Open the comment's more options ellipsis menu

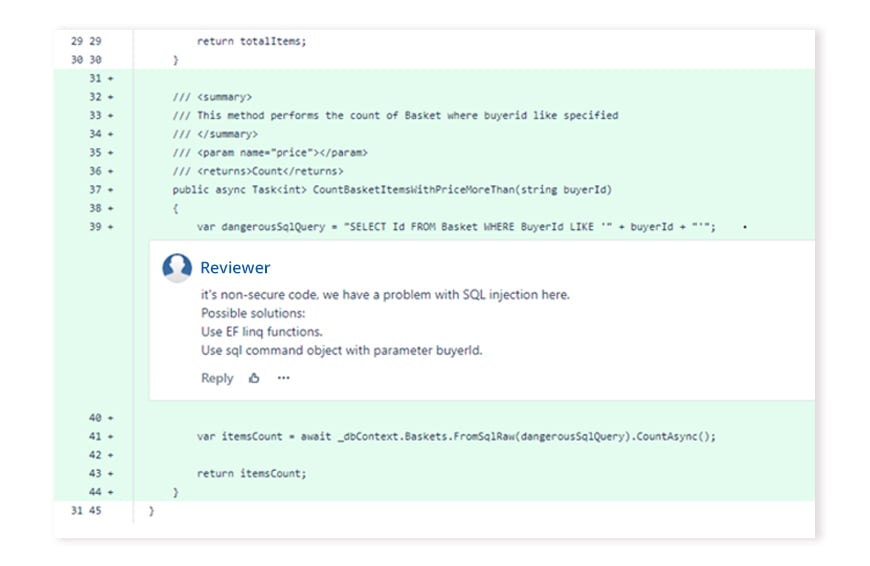tap(284, 378)
